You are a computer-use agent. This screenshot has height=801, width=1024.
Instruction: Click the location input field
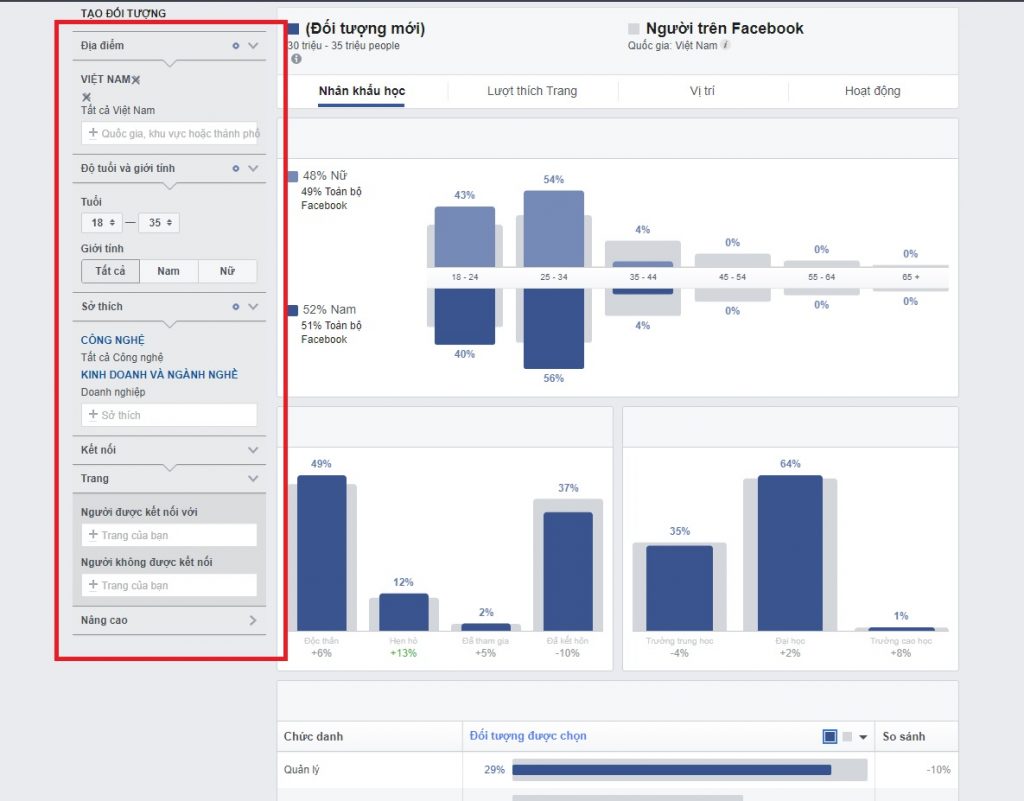[x=169, y=133]
